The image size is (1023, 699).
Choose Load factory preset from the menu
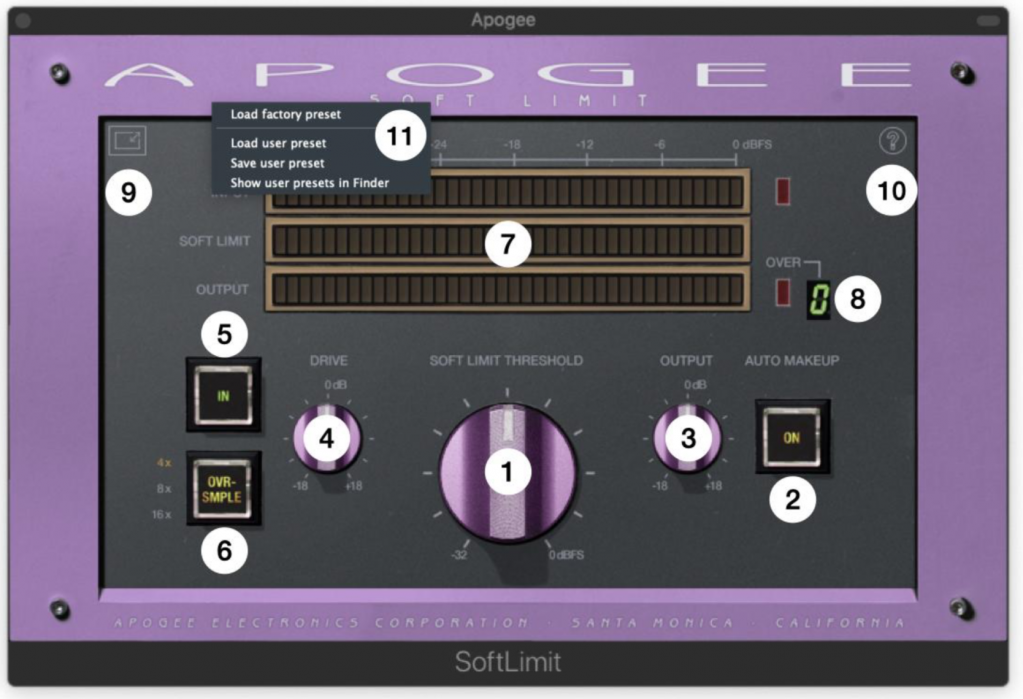(284, 115)
